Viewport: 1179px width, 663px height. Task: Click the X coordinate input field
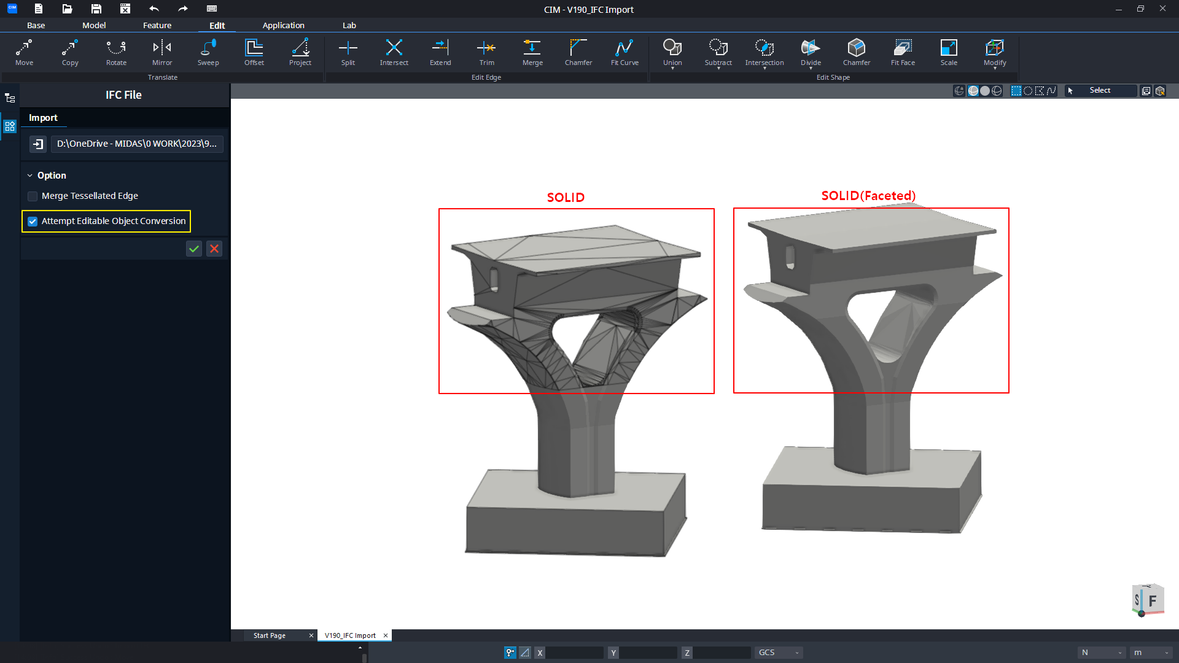(x=574, y=652)
